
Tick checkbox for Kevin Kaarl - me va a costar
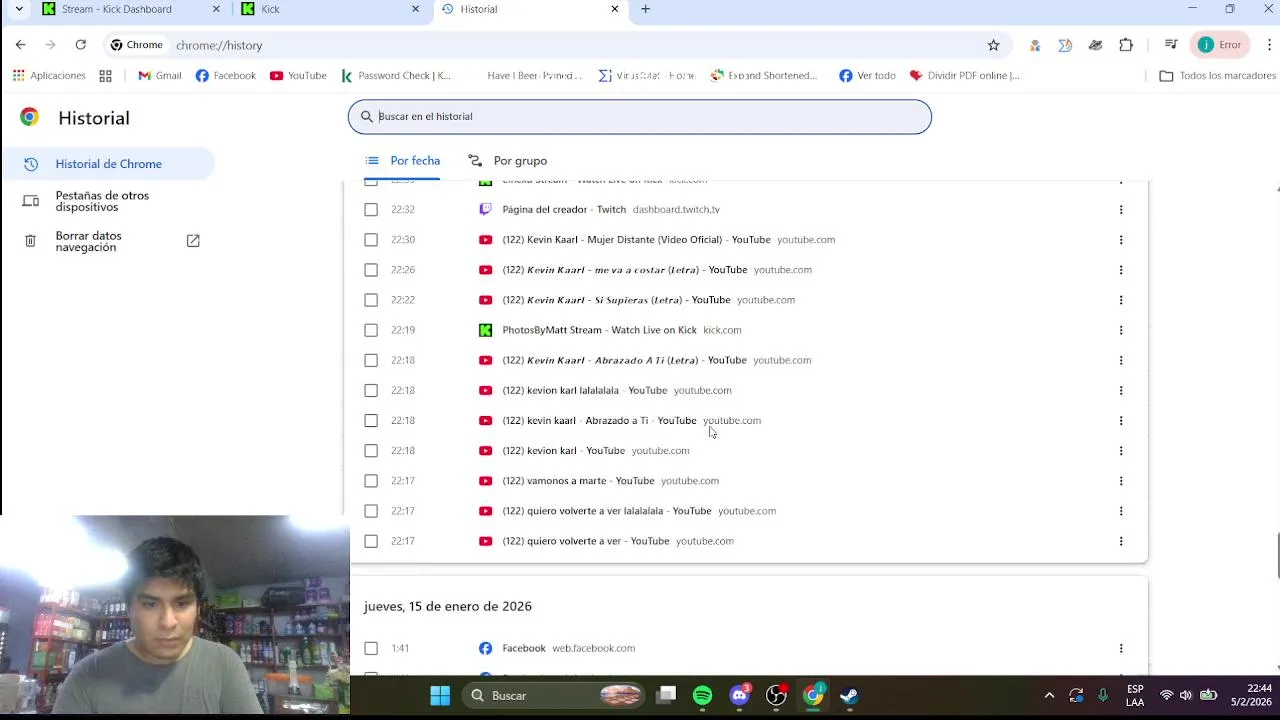371,270
